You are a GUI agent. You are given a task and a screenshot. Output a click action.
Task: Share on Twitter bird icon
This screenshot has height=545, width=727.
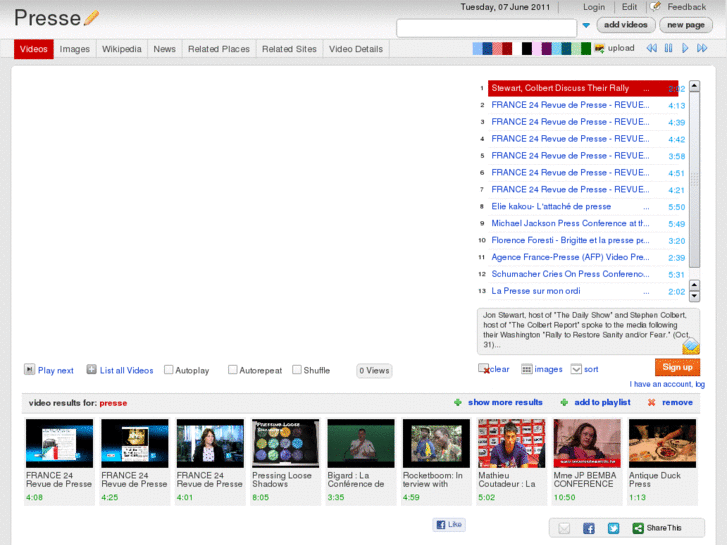coord(613,528)
